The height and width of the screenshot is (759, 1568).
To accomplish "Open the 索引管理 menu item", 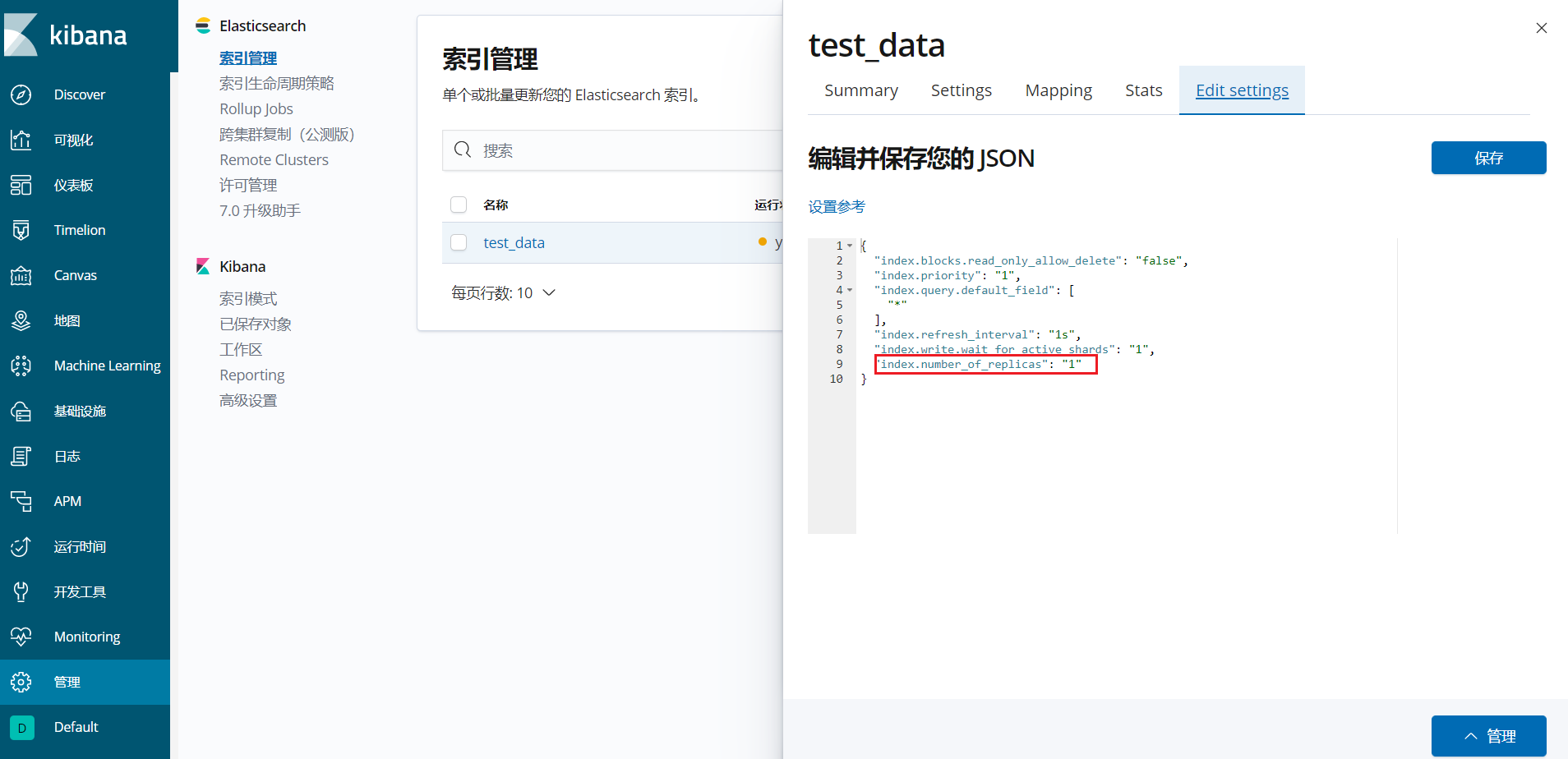I will [x=248, y=58].
